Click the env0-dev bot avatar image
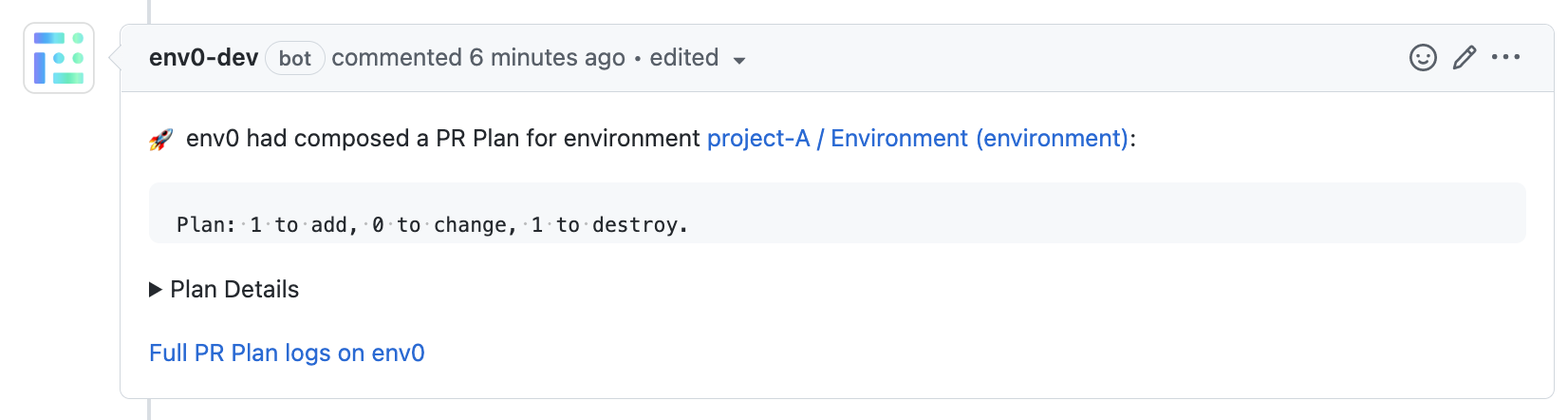 tap(59, 58)
